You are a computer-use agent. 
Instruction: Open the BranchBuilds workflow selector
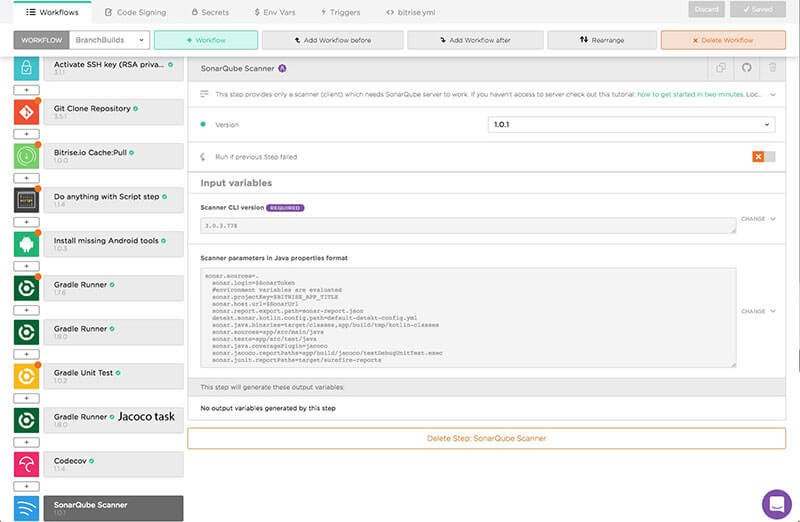pyautogui.click(x=110, y=40)
